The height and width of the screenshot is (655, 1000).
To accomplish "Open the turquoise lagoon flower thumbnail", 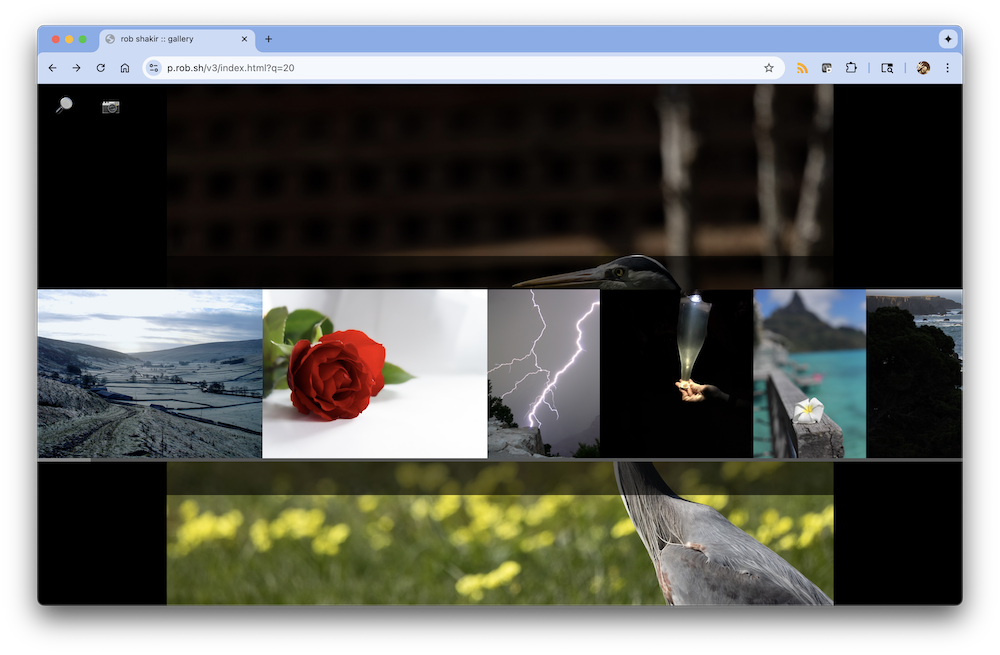I will click(810, 374).
